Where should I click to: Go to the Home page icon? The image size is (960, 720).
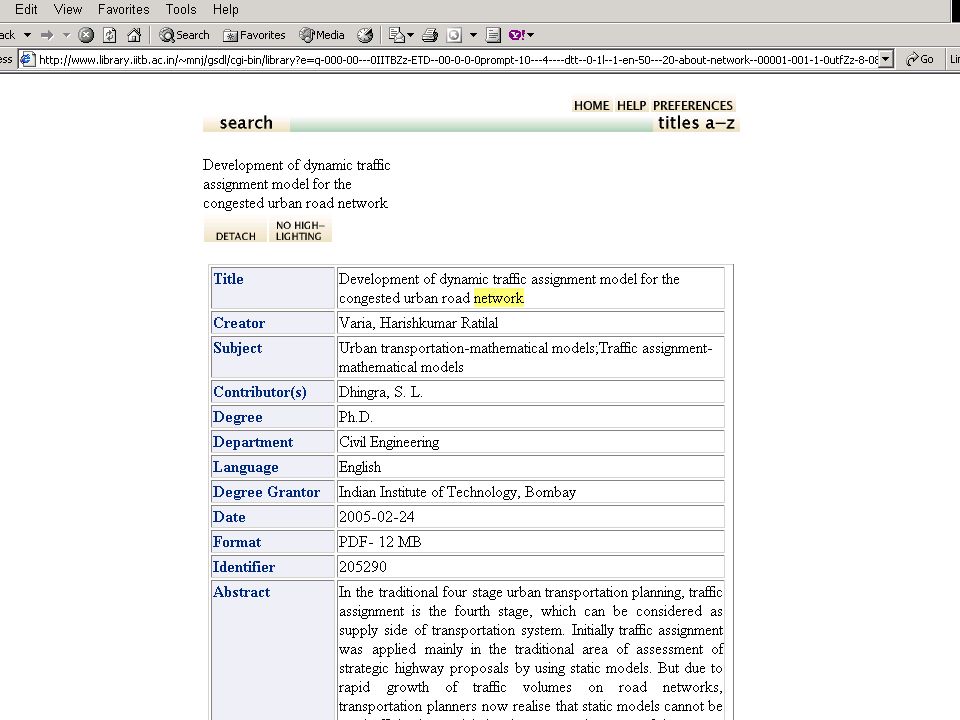click(134, 35)
